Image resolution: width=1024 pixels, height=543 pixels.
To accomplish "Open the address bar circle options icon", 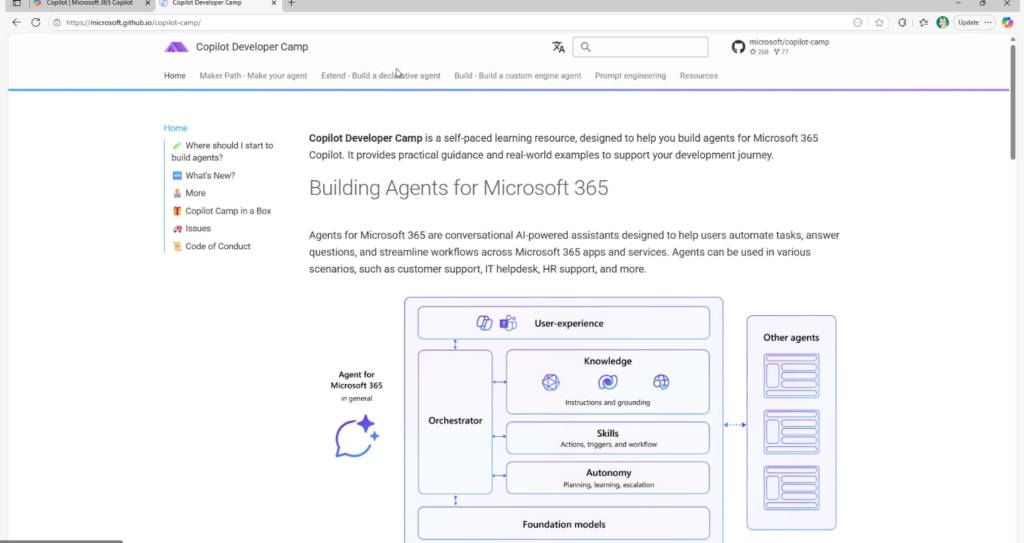I will 857,22.
